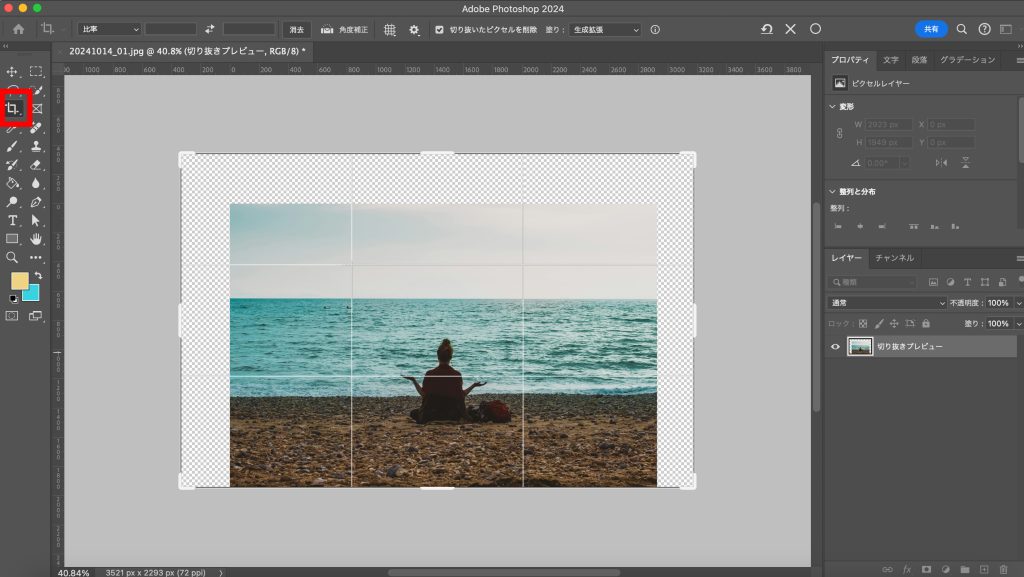Click the yellow foreground color swatch
This screenshot has width=1024, height=577.
click(20, 281)
